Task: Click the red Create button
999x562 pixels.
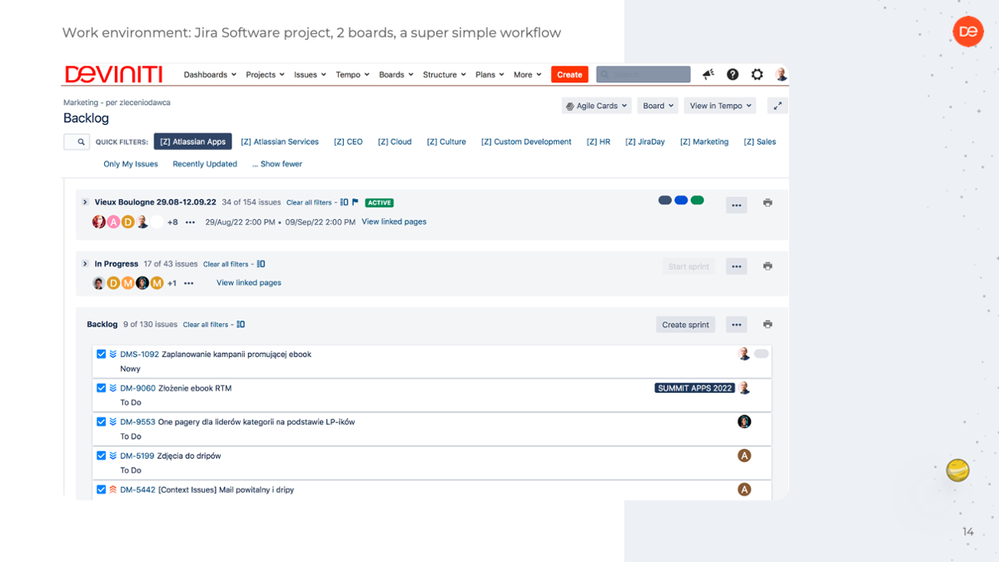Action: 569,75
